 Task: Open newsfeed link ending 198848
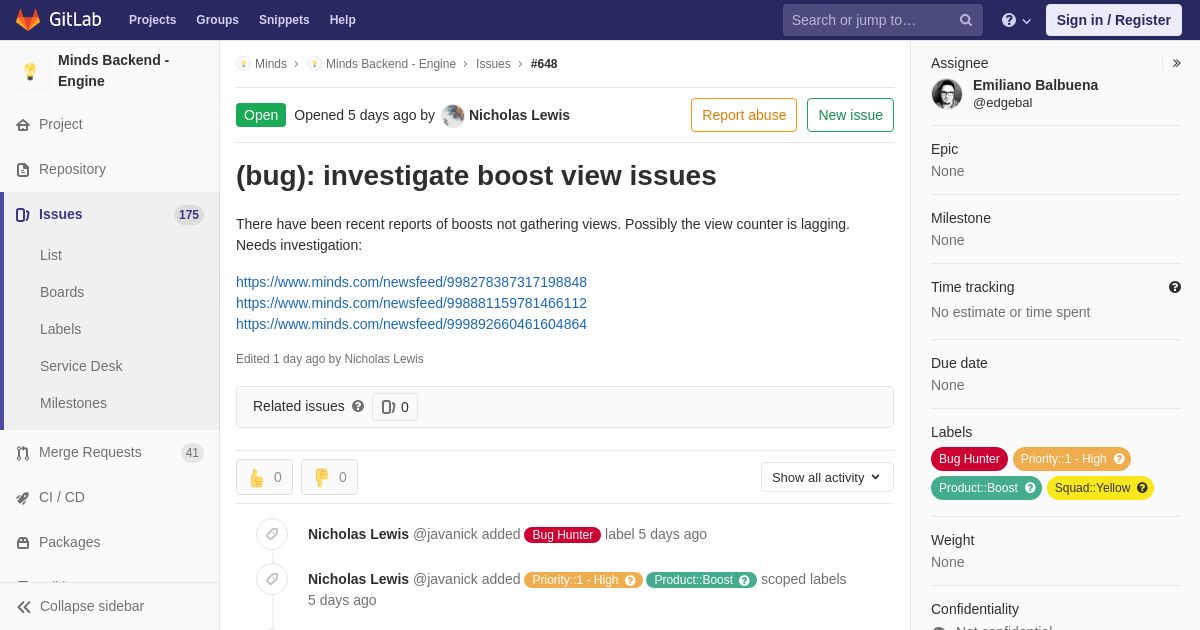[x=411, y=282]
